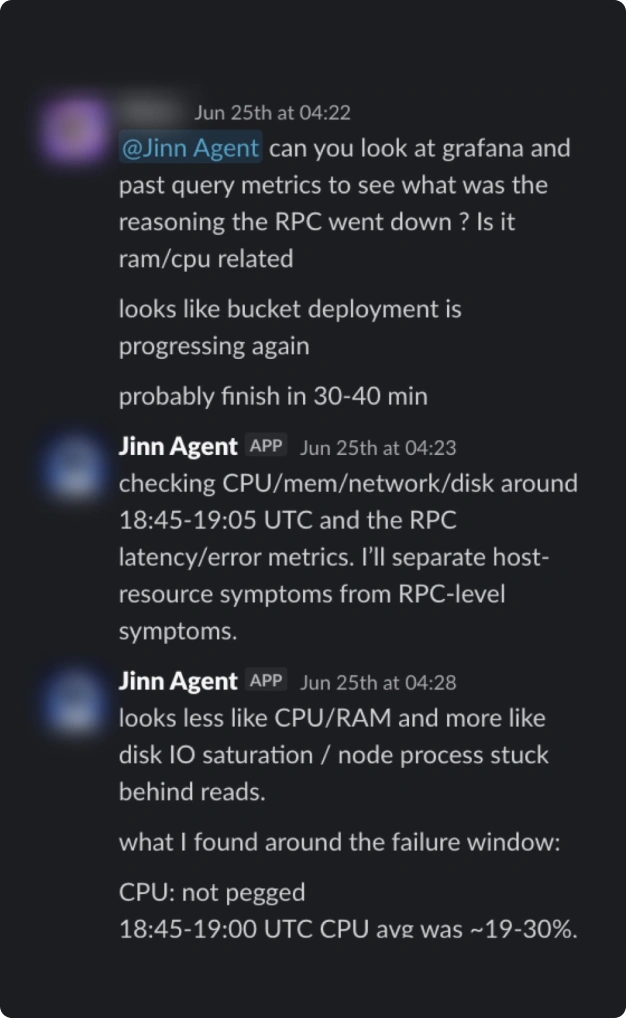Click the blurred sender name at the top
Image resolution: width=626 pixels, height=1018 pixels.
click(151, 112)
